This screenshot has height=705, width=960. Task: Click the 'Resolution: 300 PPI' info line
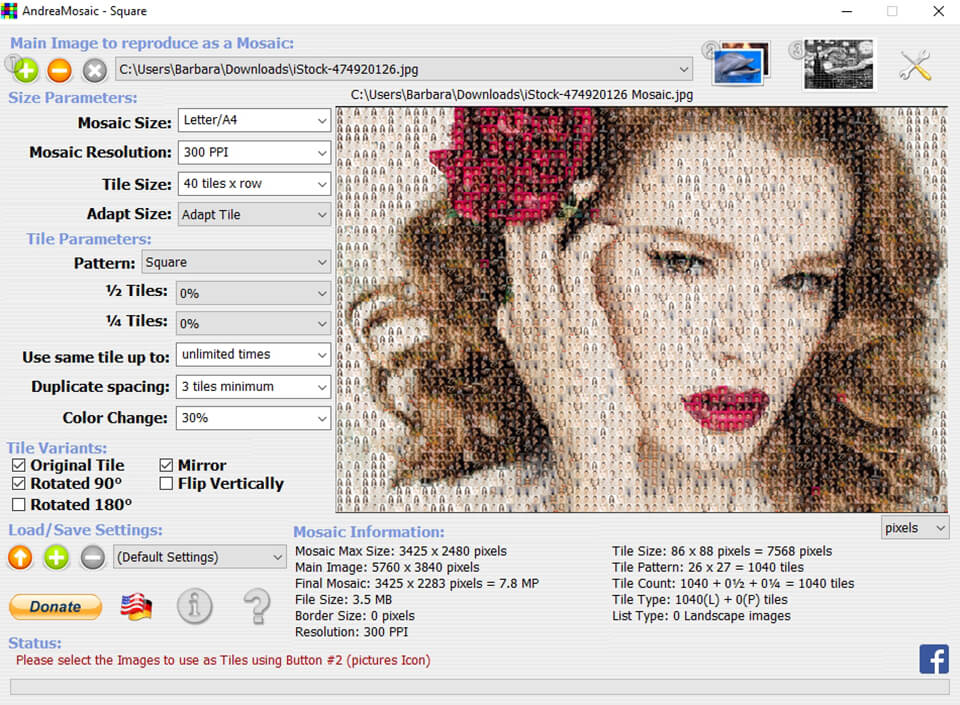[x=351, y=632]
